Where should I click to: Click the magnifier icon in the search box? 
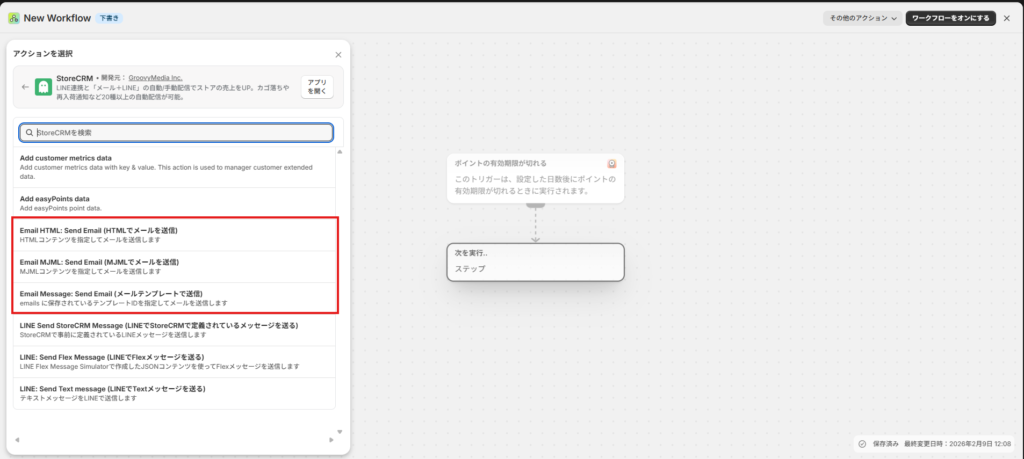point(30,132)
